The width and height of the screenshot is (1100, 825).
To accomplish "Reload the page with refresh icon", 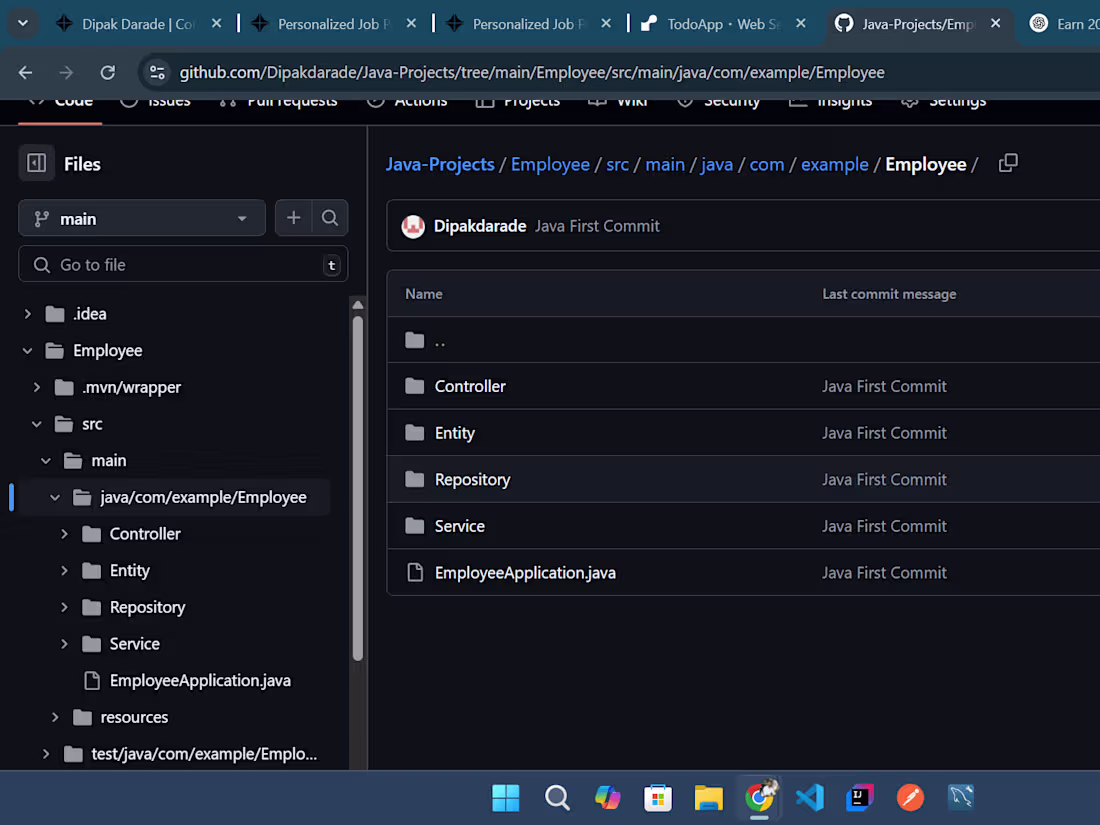I will [107, 72].
